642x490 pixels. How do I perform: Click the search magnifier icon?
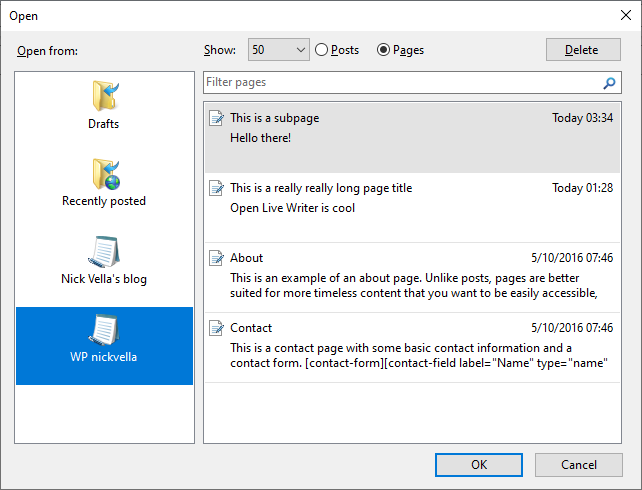(x=609, y=83)
